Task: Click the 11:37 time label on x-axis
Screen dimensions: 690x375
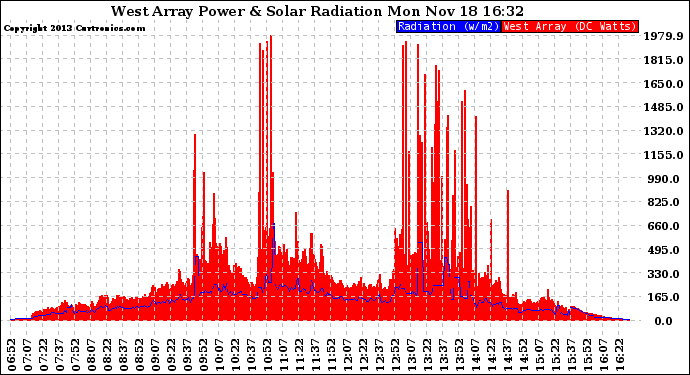Action: (316, 355)
